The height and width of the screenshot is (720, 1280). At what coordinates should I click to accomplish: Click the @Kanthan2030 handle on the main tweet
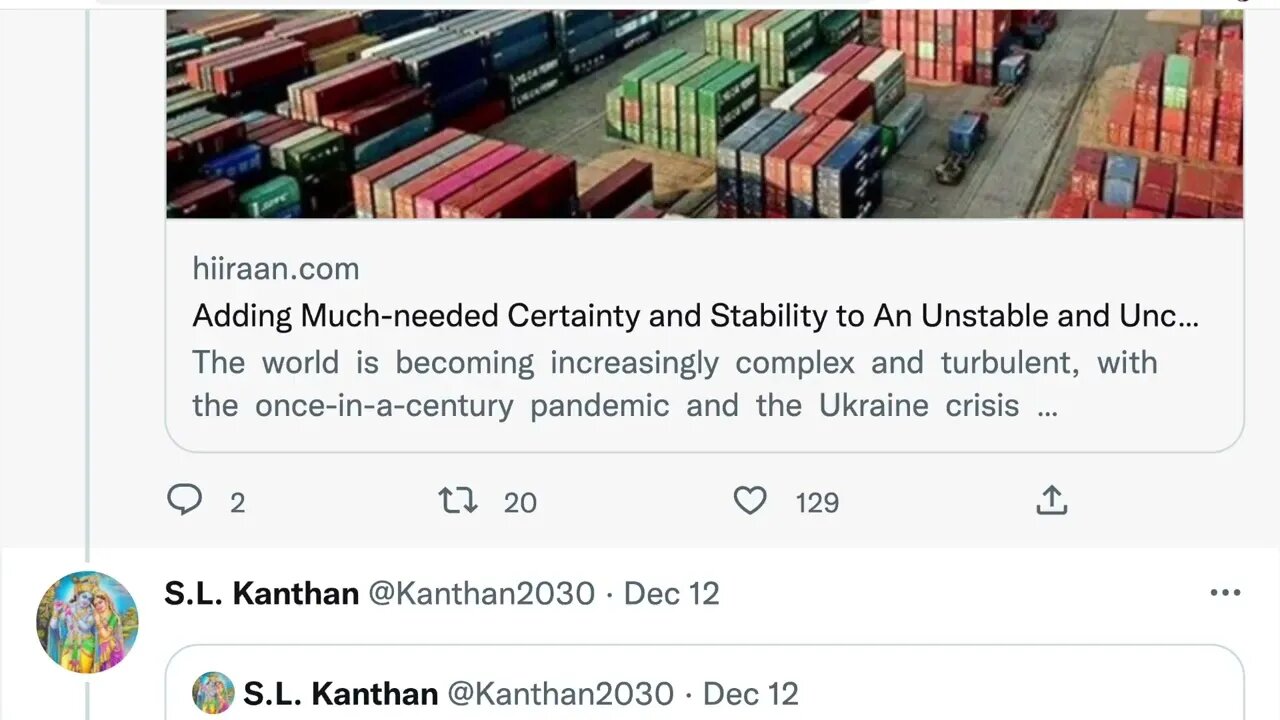[481, 593]
